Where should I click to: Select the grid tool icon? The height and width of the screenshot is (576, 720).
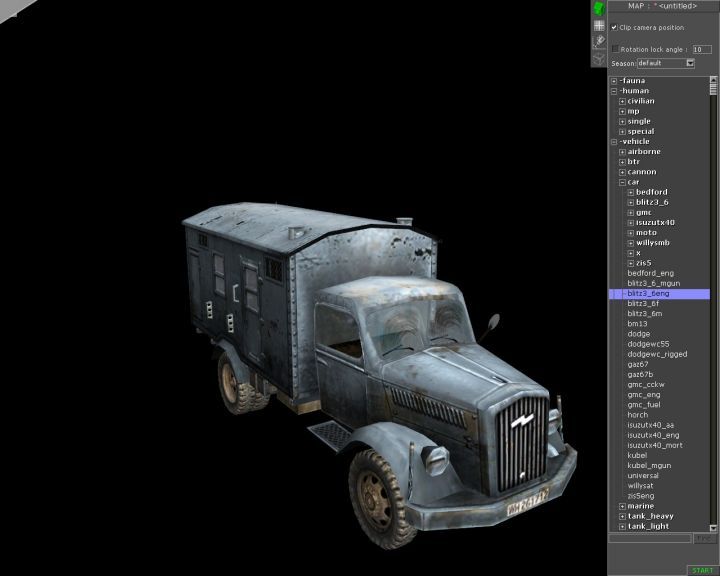click(599, 25)
